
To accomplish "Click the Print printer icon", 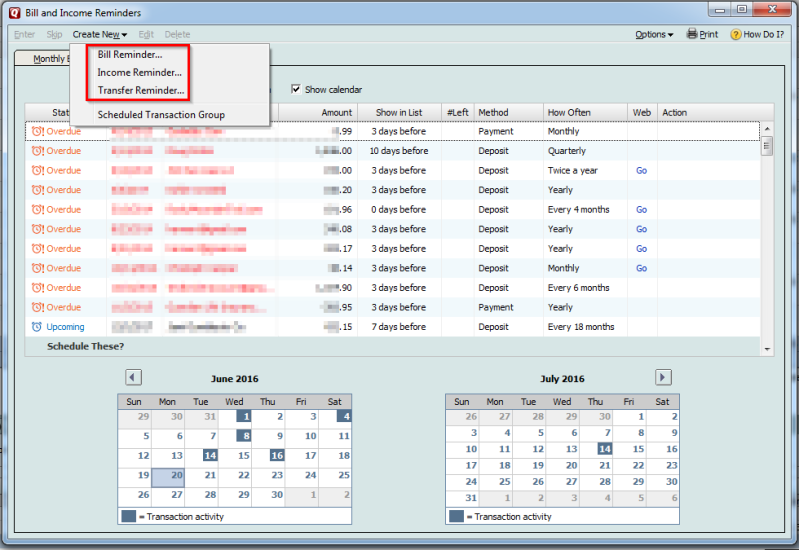I will (691, 34).
